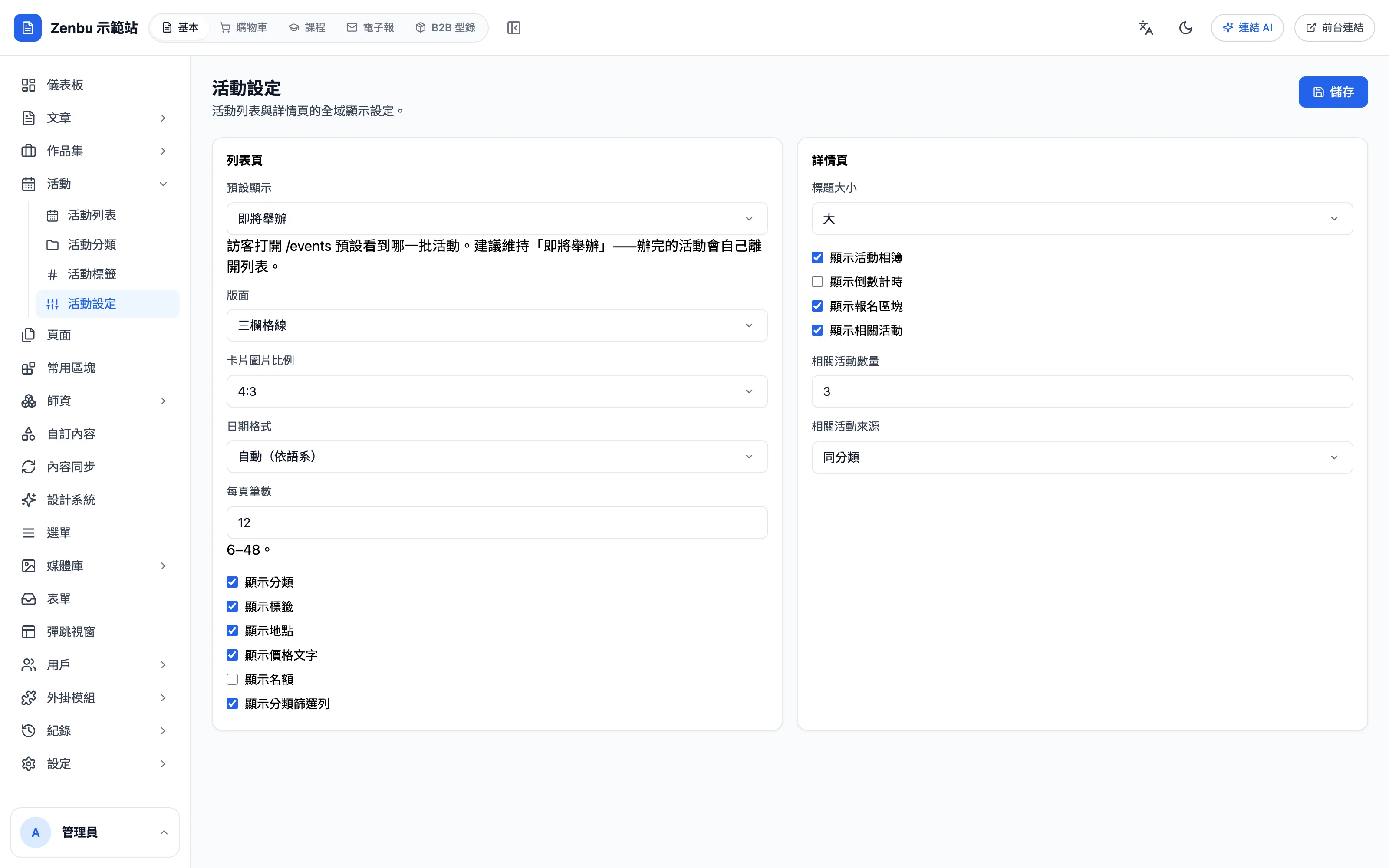Image resolution: width=1389 pixels, height=868 pixels.
Task: Open 選單 menu lines icon
Action: 29,533
